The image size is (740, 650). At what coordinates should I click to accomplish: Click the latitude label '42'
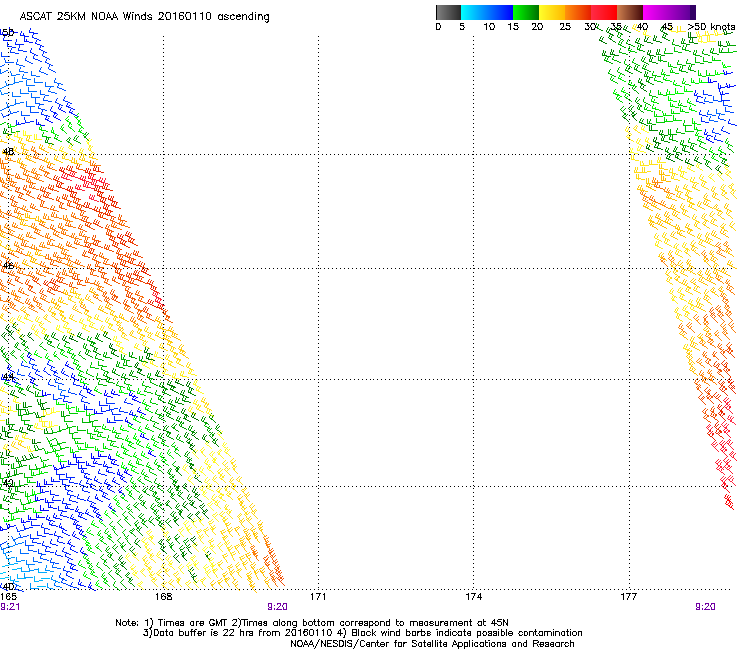coord(8,483)
